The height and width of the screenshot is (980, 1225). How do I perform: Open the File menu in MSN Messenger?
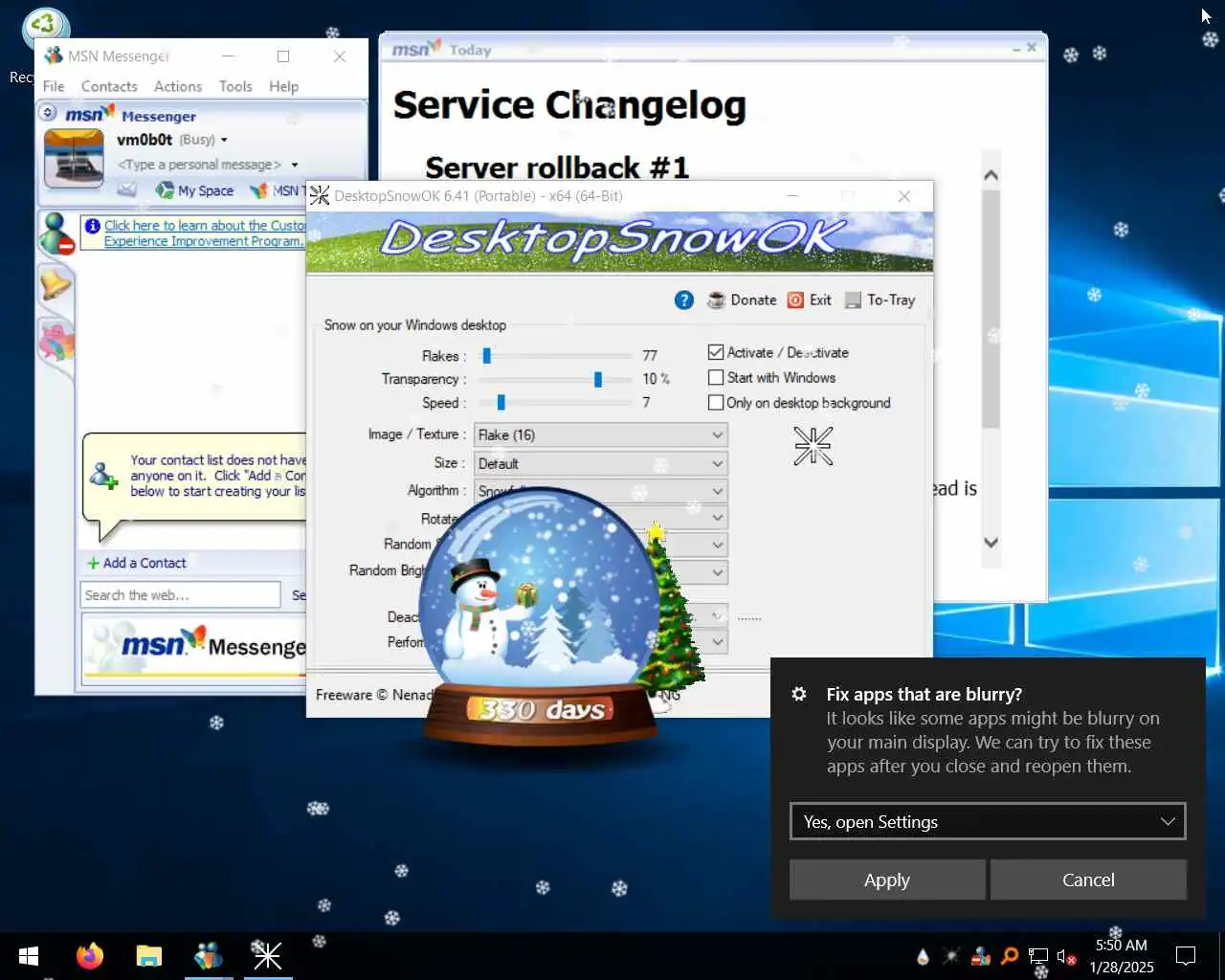54,86
